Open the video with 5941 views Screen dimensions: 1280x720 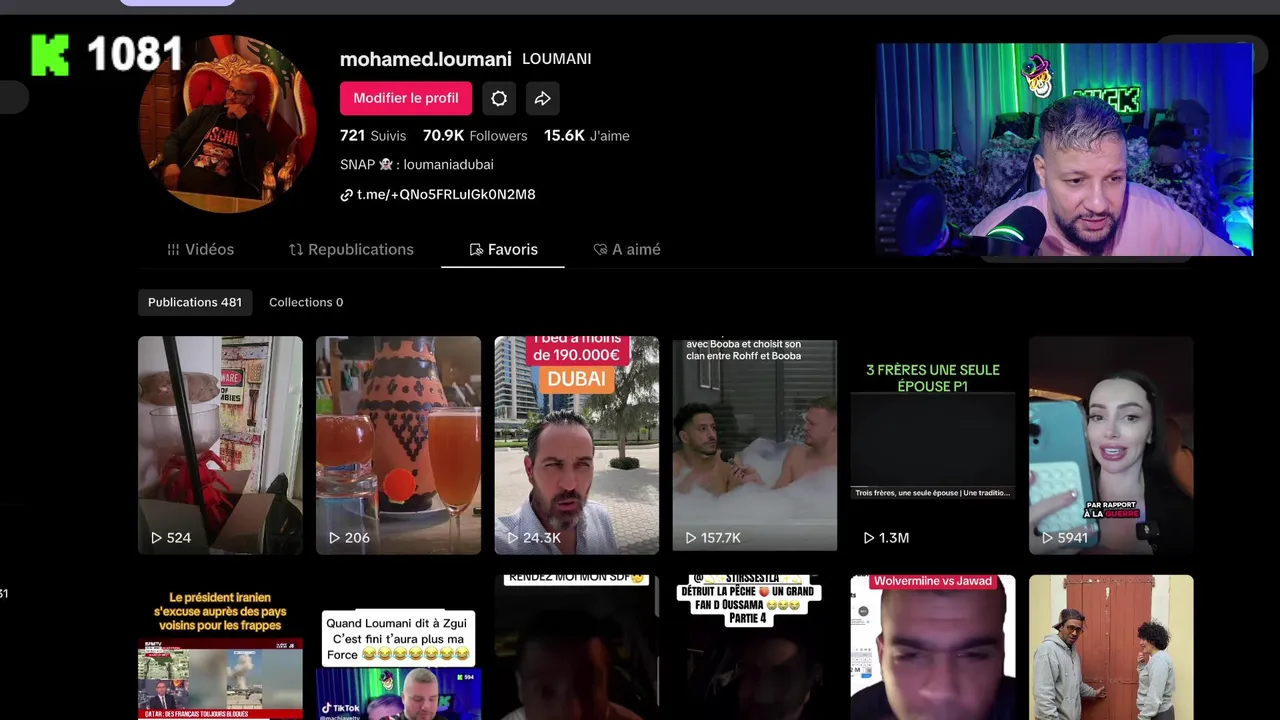click(1111, 445)
